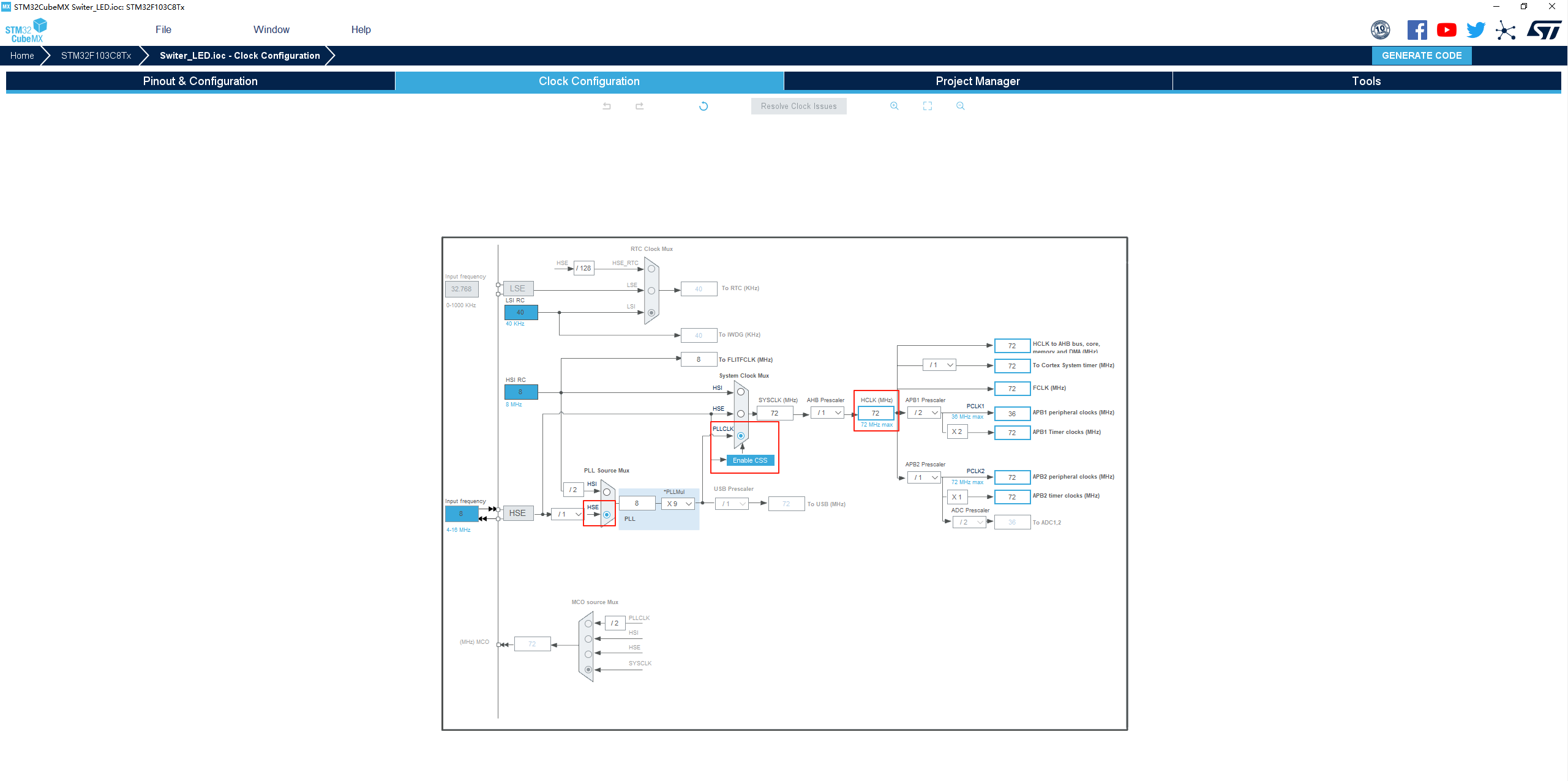
Task: Click the Enable CSS button
Action: (750, 460)
